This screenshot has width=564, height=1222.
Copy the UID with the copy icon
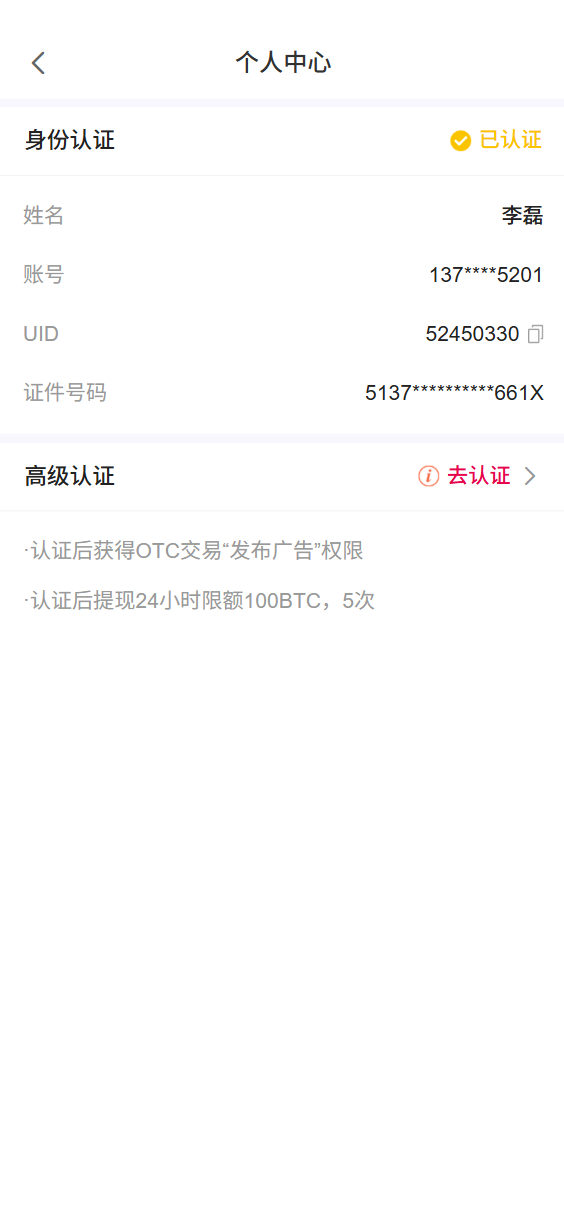[x=535, y=334]
